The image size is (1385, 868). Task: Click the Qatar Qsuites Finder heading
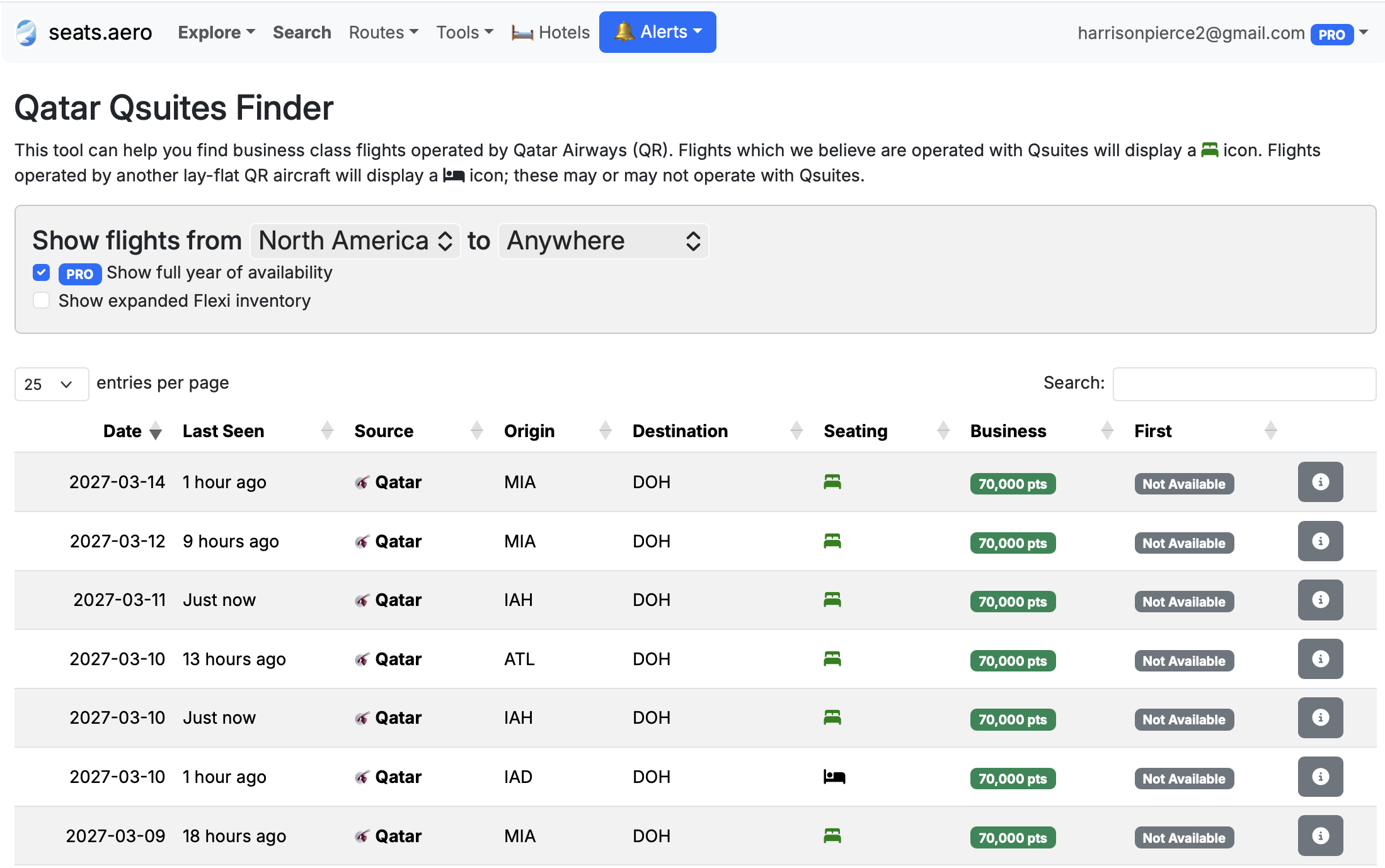(174, 108)
